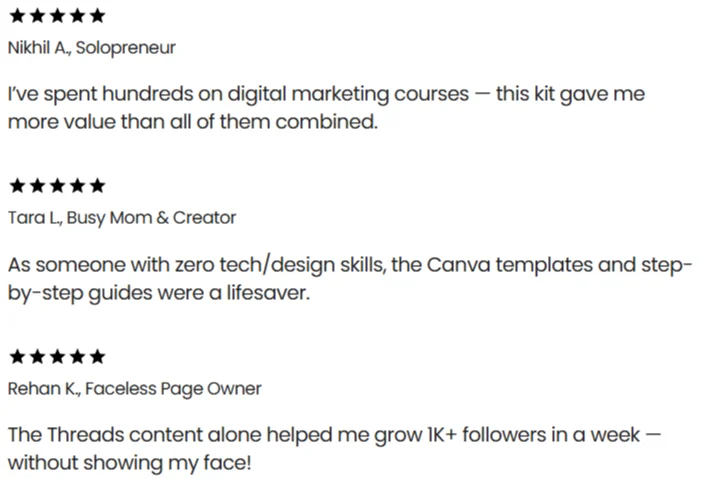Viewport: 719px width, 479px height.
Task: Click the reviewer name Nikhil A., Solopreneur
Action: 91,47
